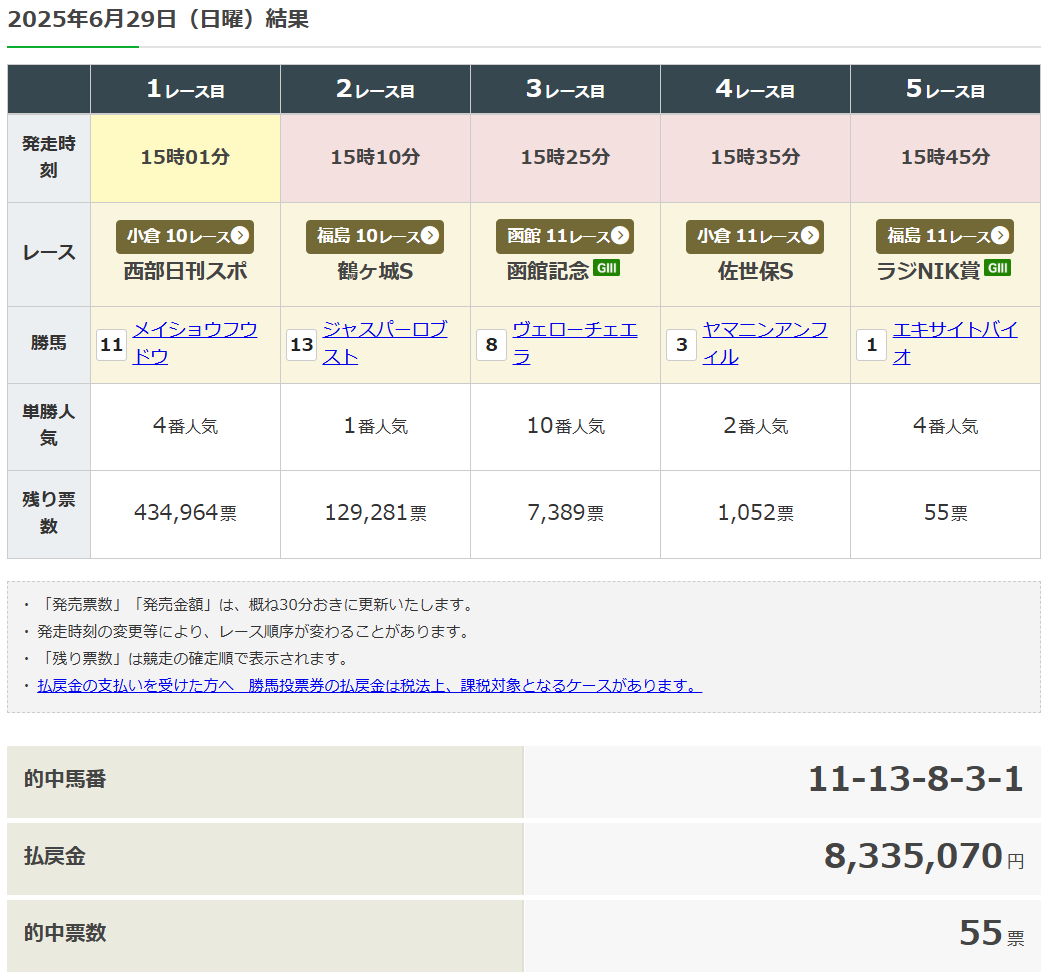This screenshot has height=979, width=1045.
Task: Click 2番人気 popularity cell
Action: point(755,427)
